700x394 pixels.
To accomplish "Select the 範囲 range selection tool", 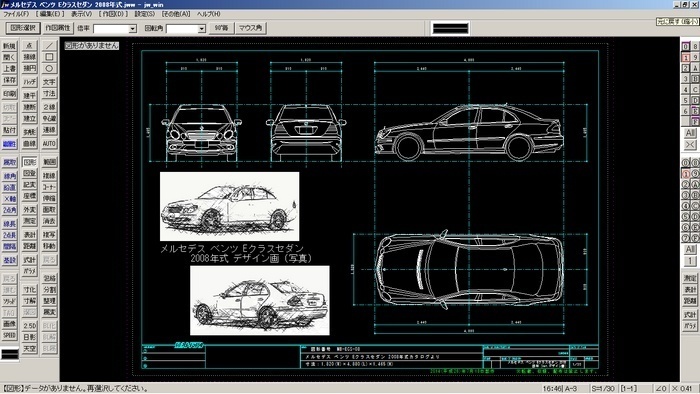I will [x=49, y=162].
